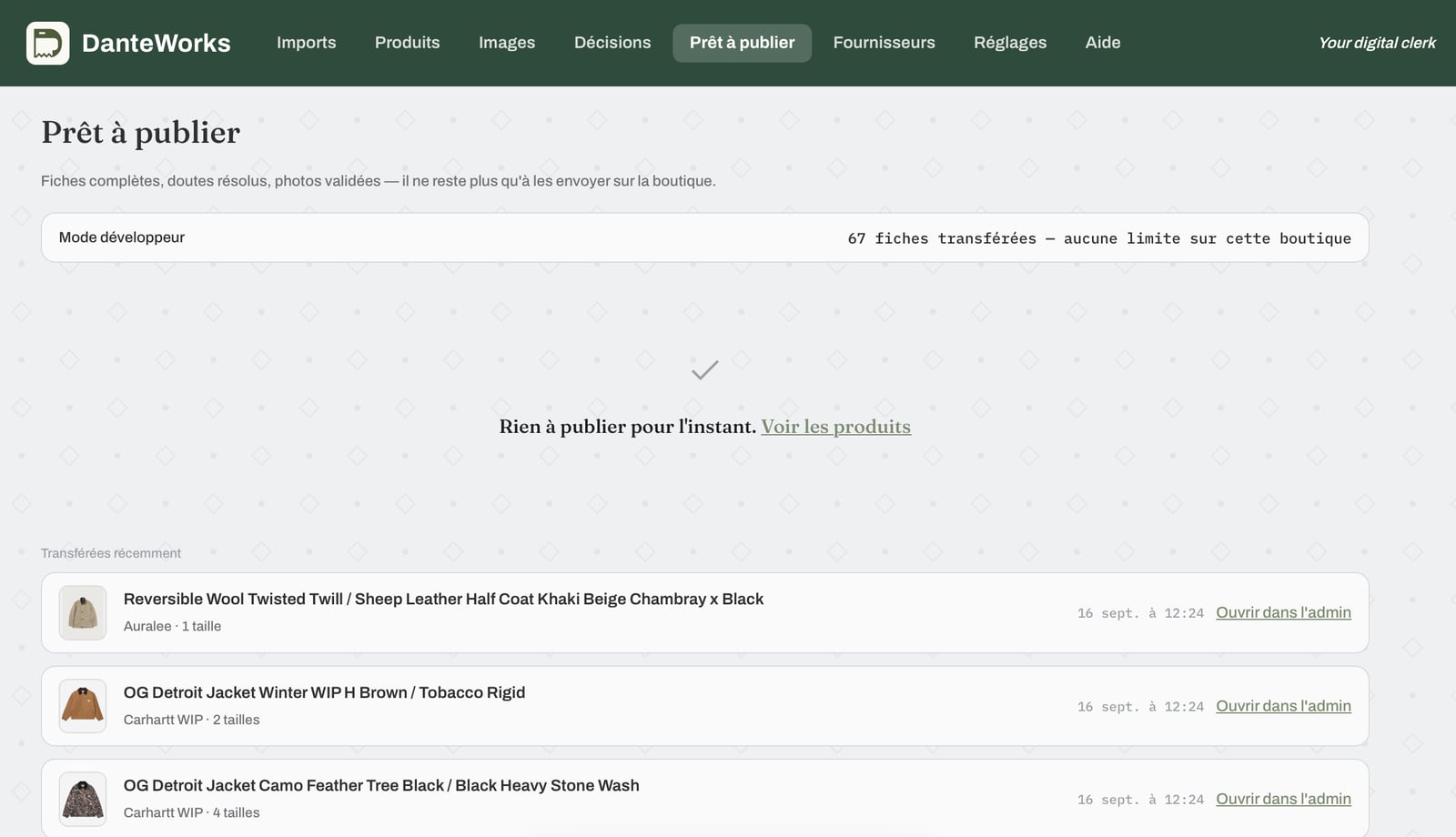This screenshot has width=1456, height=837.
Task: Click the Prêt à publier page heading
Action: 141,133
